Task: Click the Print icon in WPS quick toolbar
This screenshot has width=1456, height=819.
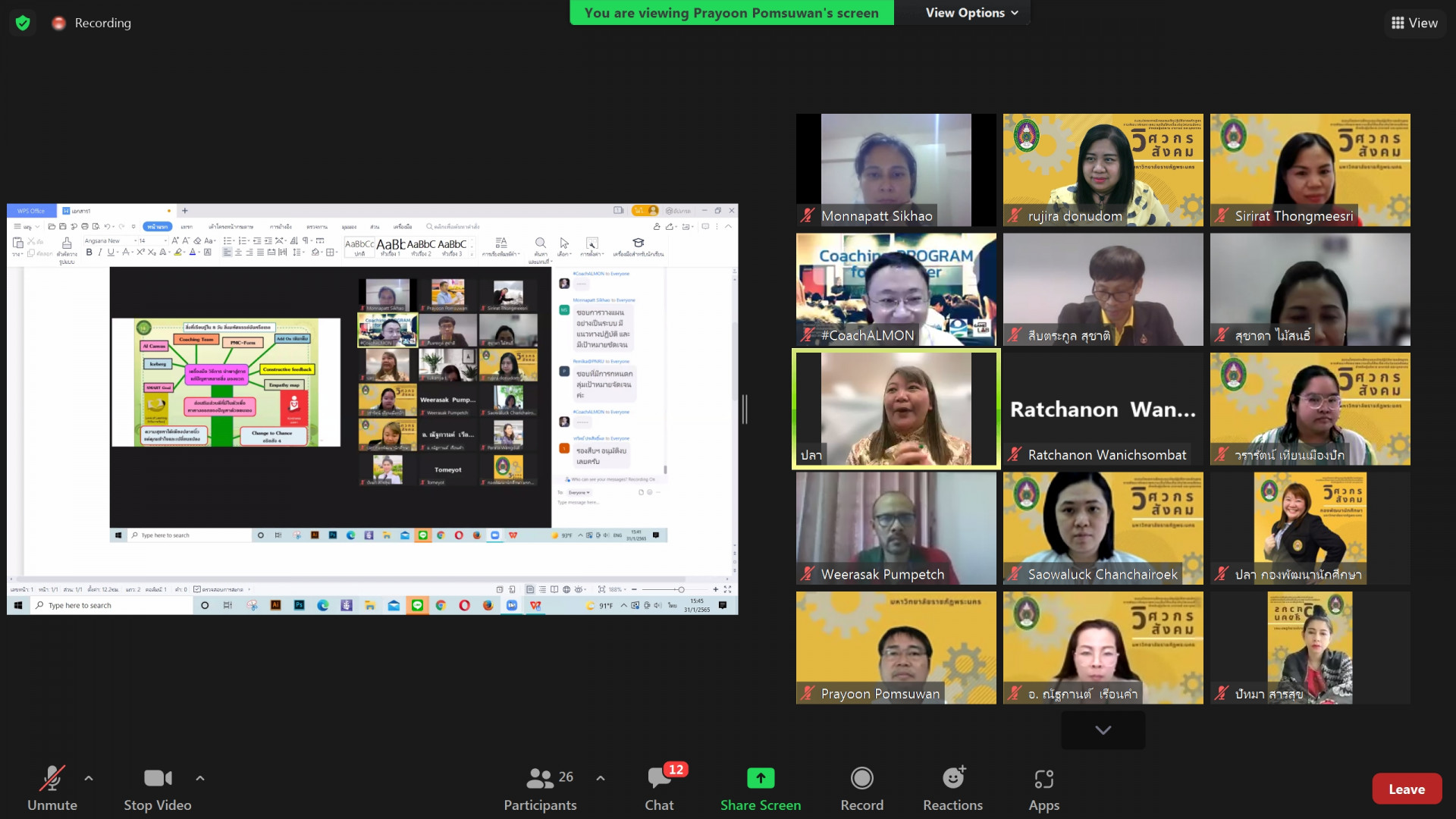Action: coord(85,226)
